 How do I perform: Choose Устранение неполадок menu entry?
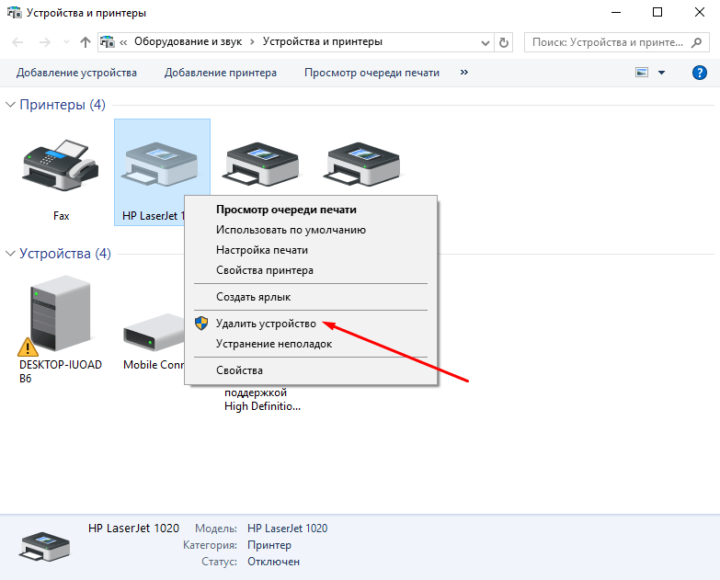pos(274,344)
